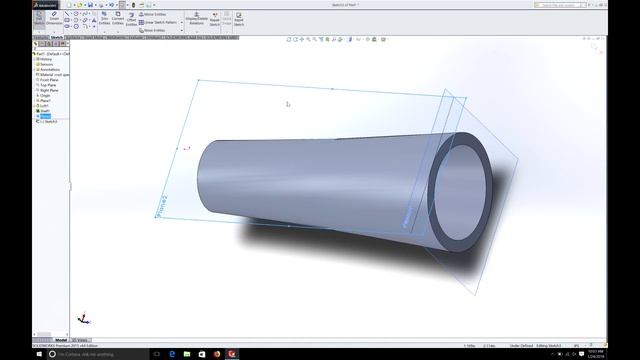Expand the Annotations tree node

coord(34,70)
